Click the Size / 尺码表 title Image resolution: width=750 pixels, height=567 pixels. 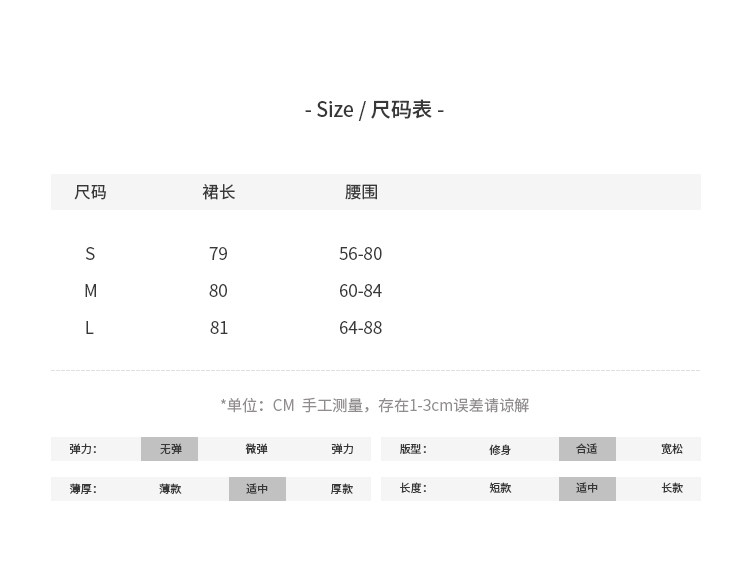click(374, 110)
